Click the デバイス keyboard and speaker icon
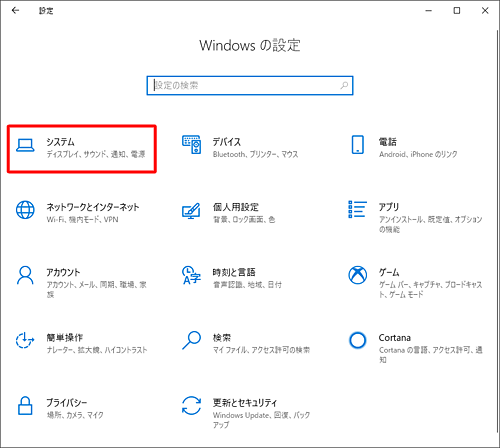The image size is (500, 448). coord(191,144)
